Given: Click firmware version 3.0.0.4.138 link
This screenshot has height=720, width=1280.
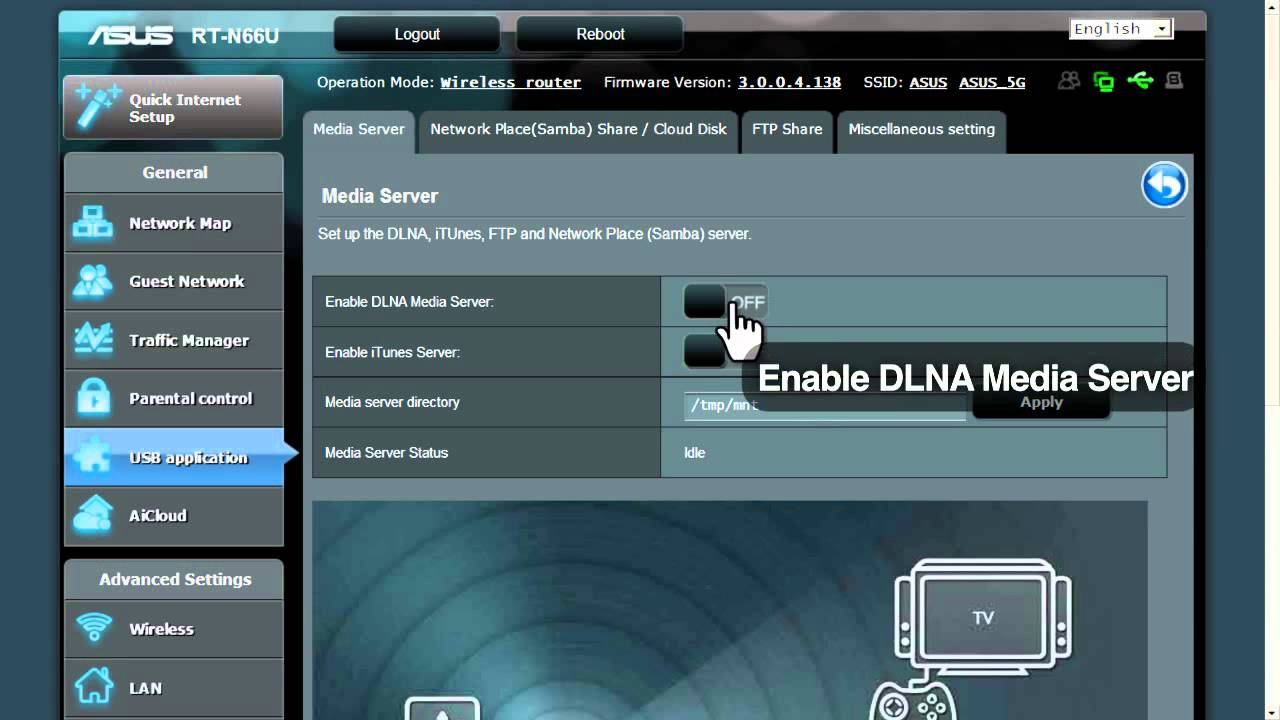Looking at the screenshot, I should (789, 82).
